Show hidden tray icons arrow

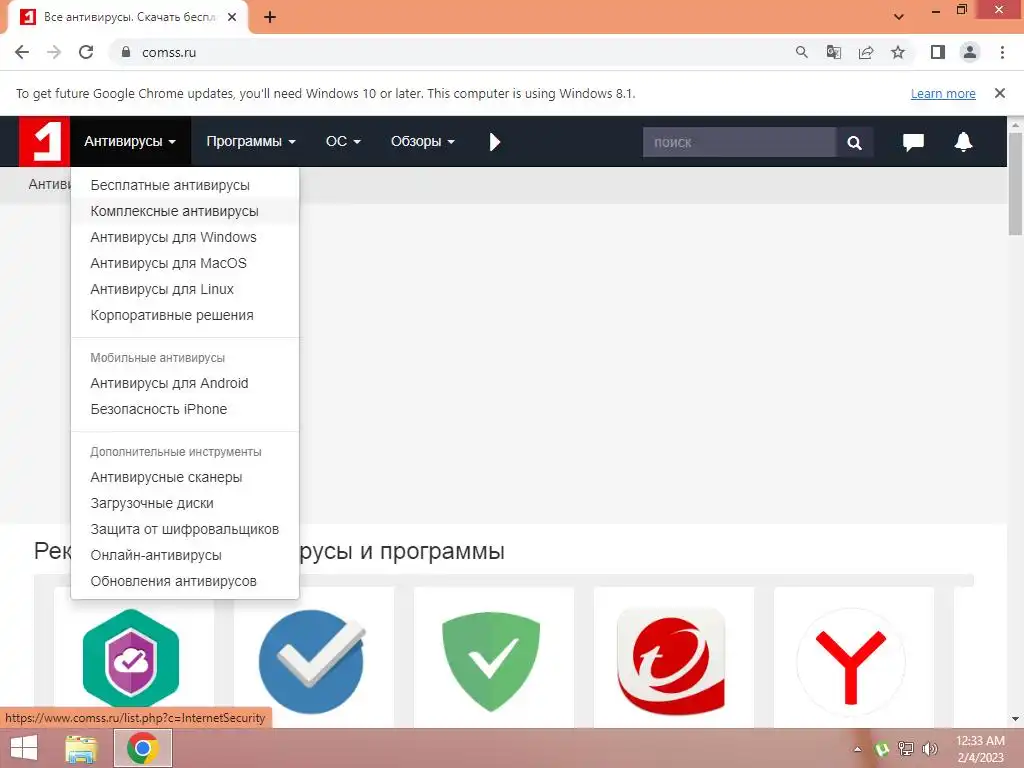point(857,749)
